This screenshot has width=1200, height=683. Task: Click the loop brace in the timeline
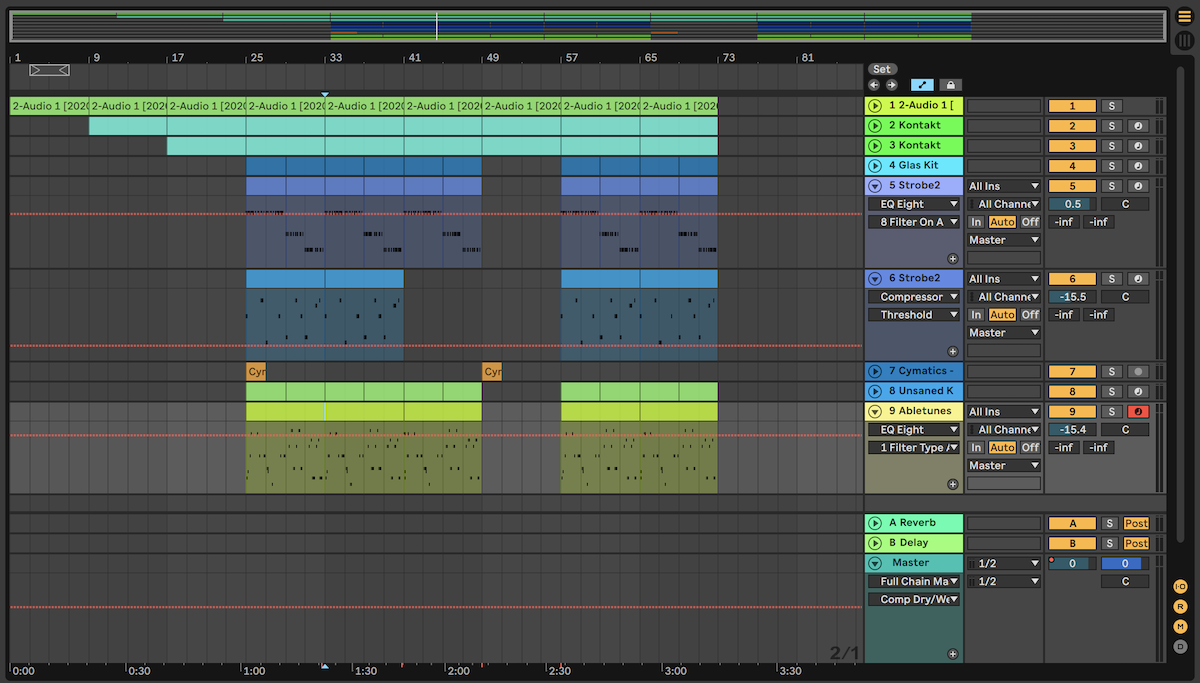point(49,70)
